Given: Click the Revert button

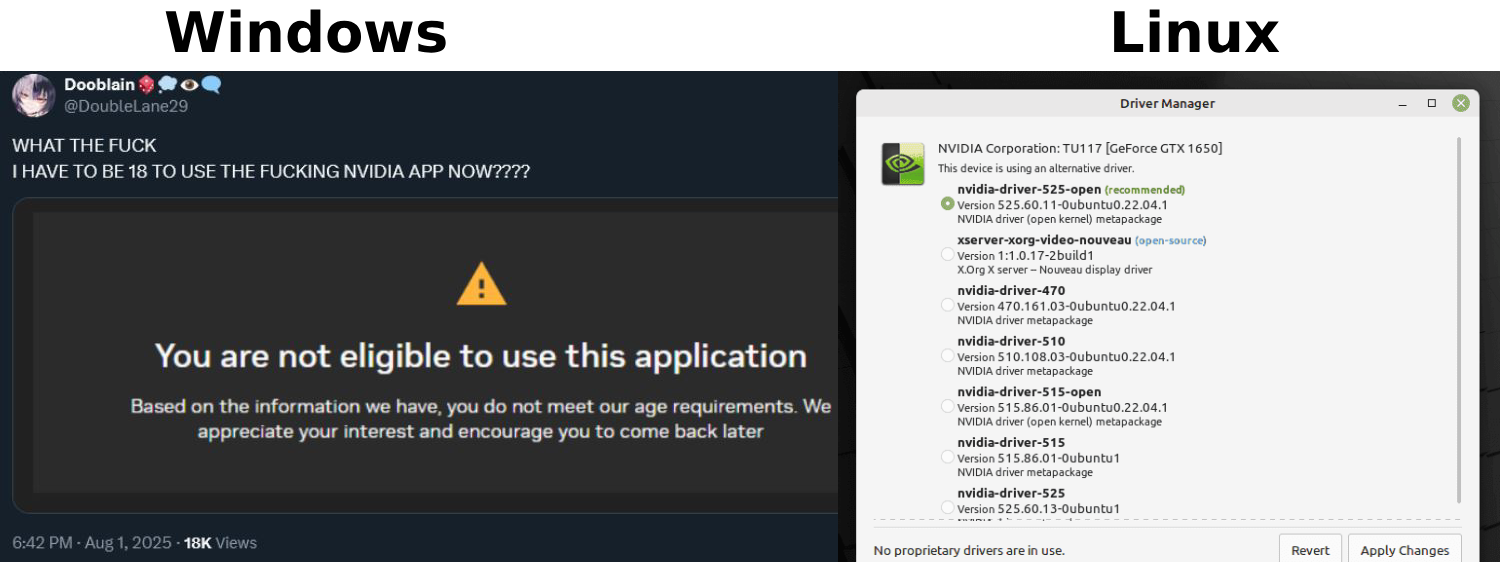Looking at the screenshot, I should click(x=1310, y=550).
